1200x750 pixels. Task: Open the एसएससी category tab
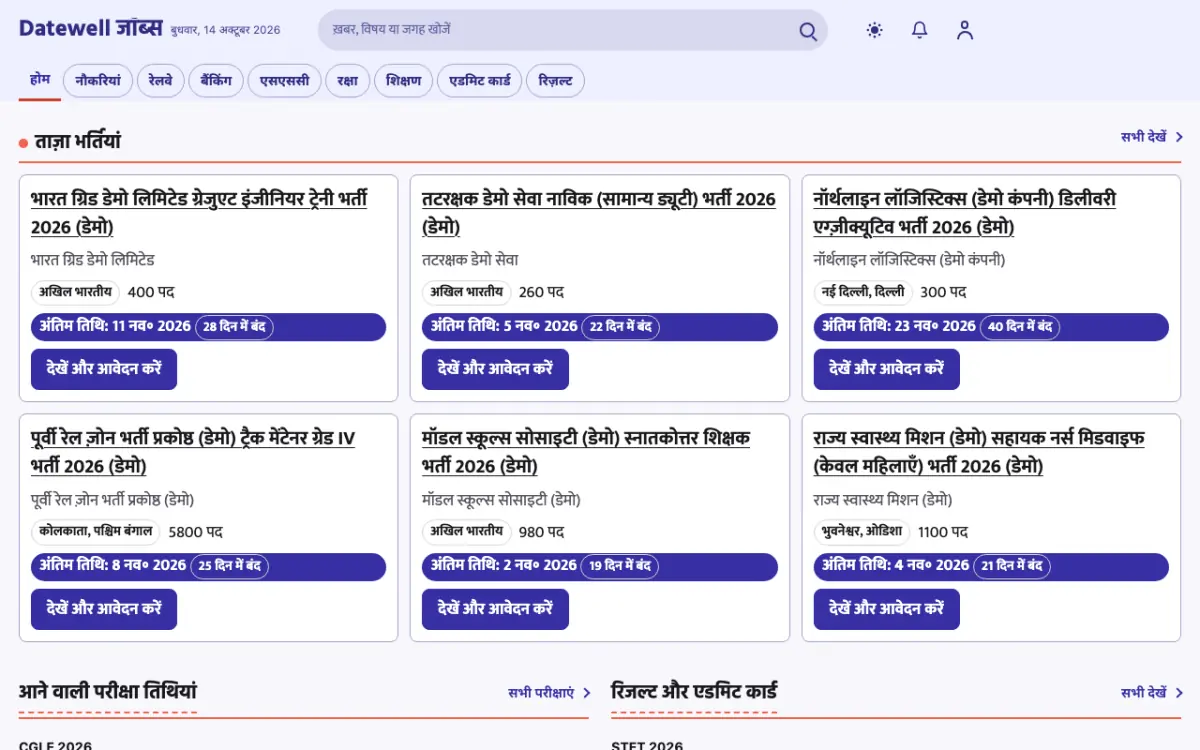point(285,81)
